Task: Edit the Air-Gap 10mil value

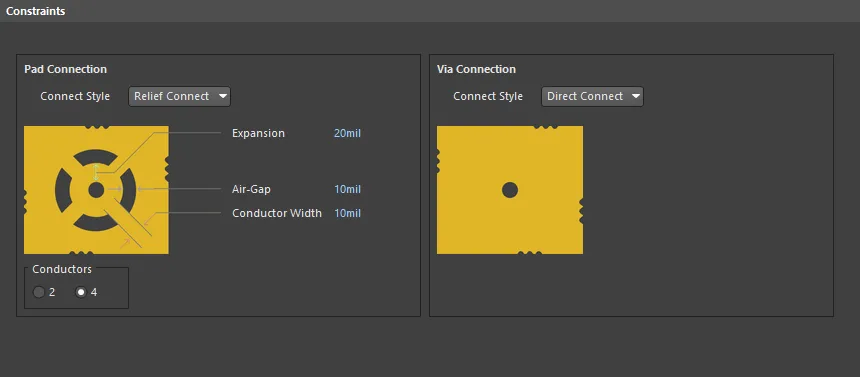Action: click(x=347, y=189)
